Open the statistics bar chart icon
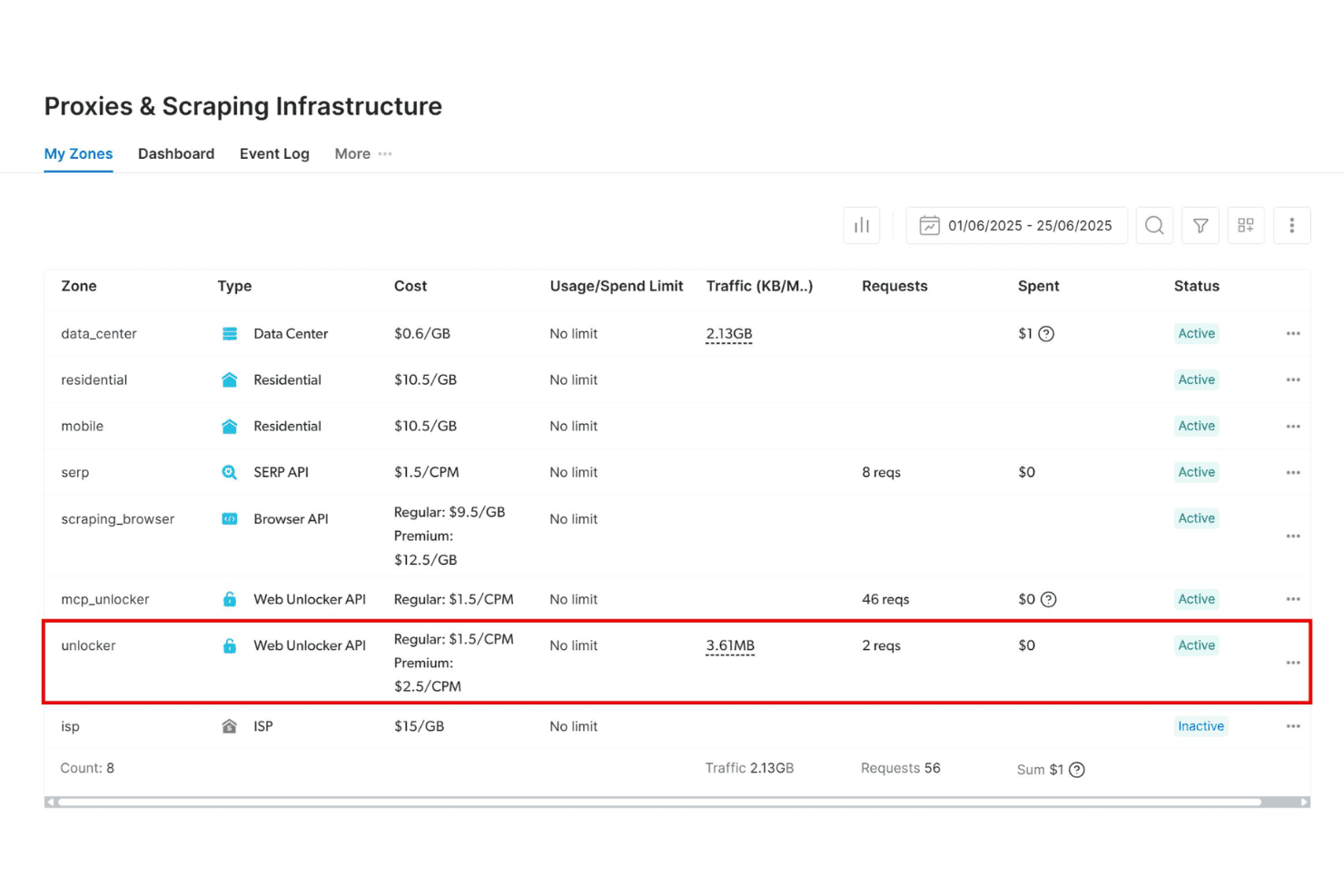Image resolution: width=1344 pixels, height=896 pixels. (x=862, y=225)
